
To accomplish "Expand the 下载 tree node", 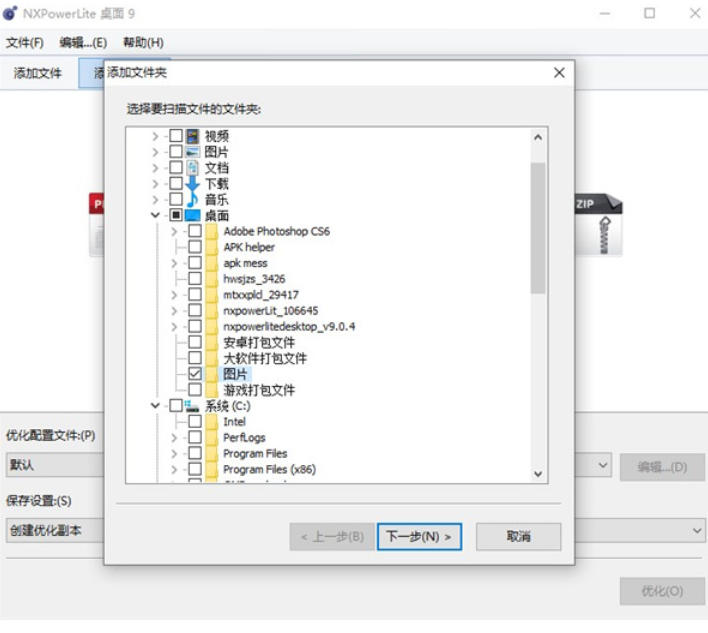I will tap(155, 183).
